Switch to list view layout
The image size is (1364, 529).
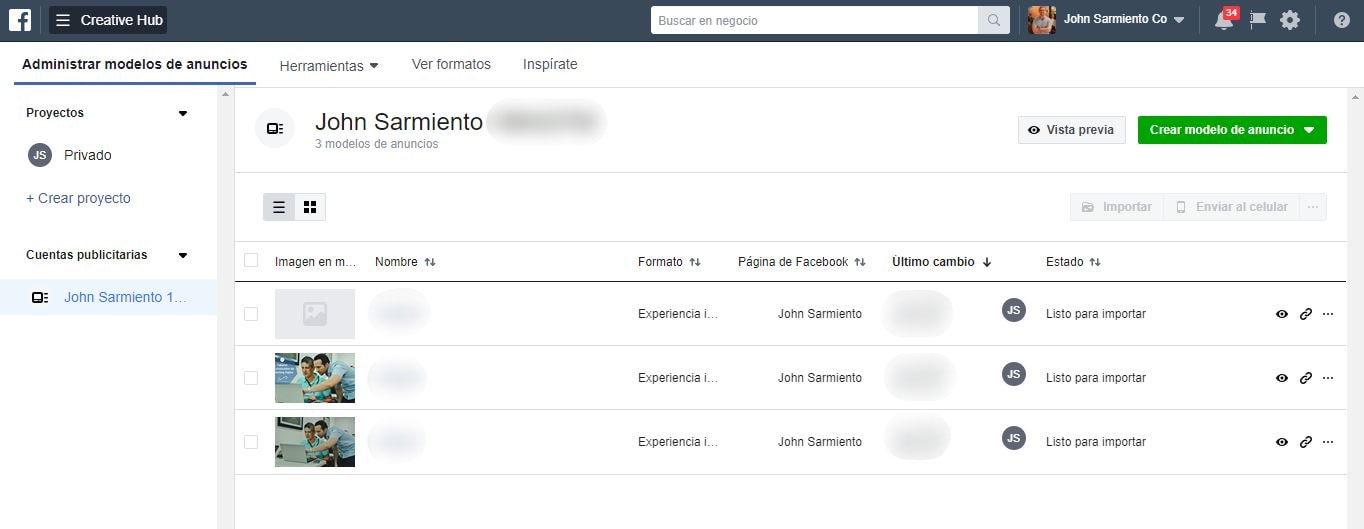point(279,207)
